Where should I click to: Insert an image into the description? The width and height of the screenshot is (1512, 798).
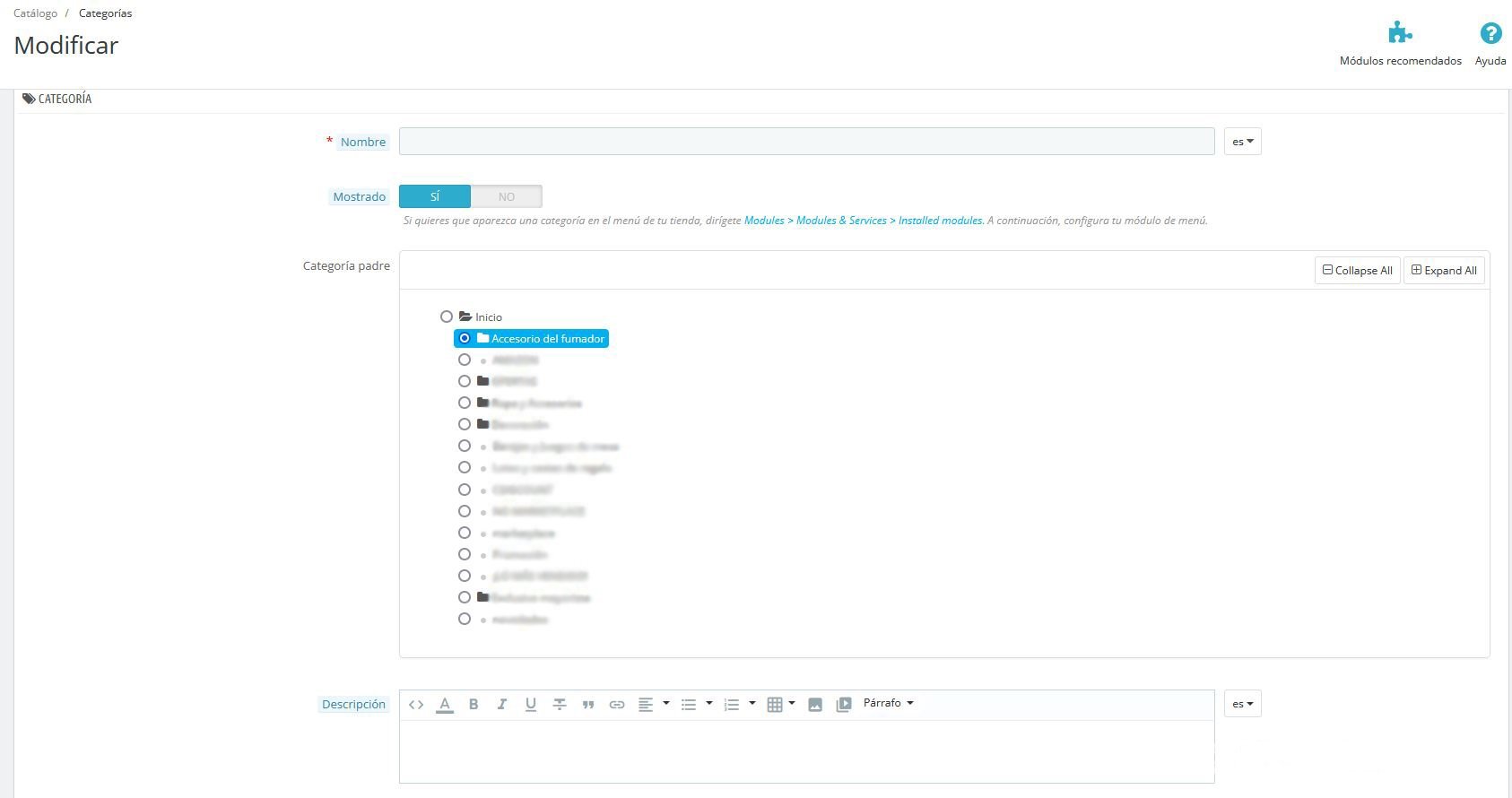pyautogui.click(x=815, y=705)
